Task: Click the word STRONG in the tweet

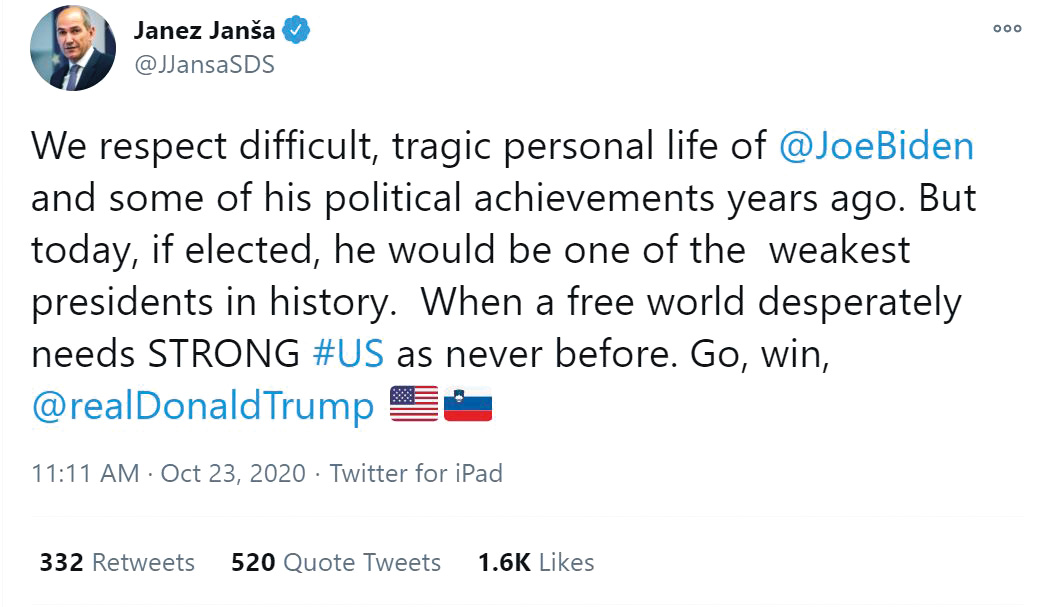Action: (223, 353)
